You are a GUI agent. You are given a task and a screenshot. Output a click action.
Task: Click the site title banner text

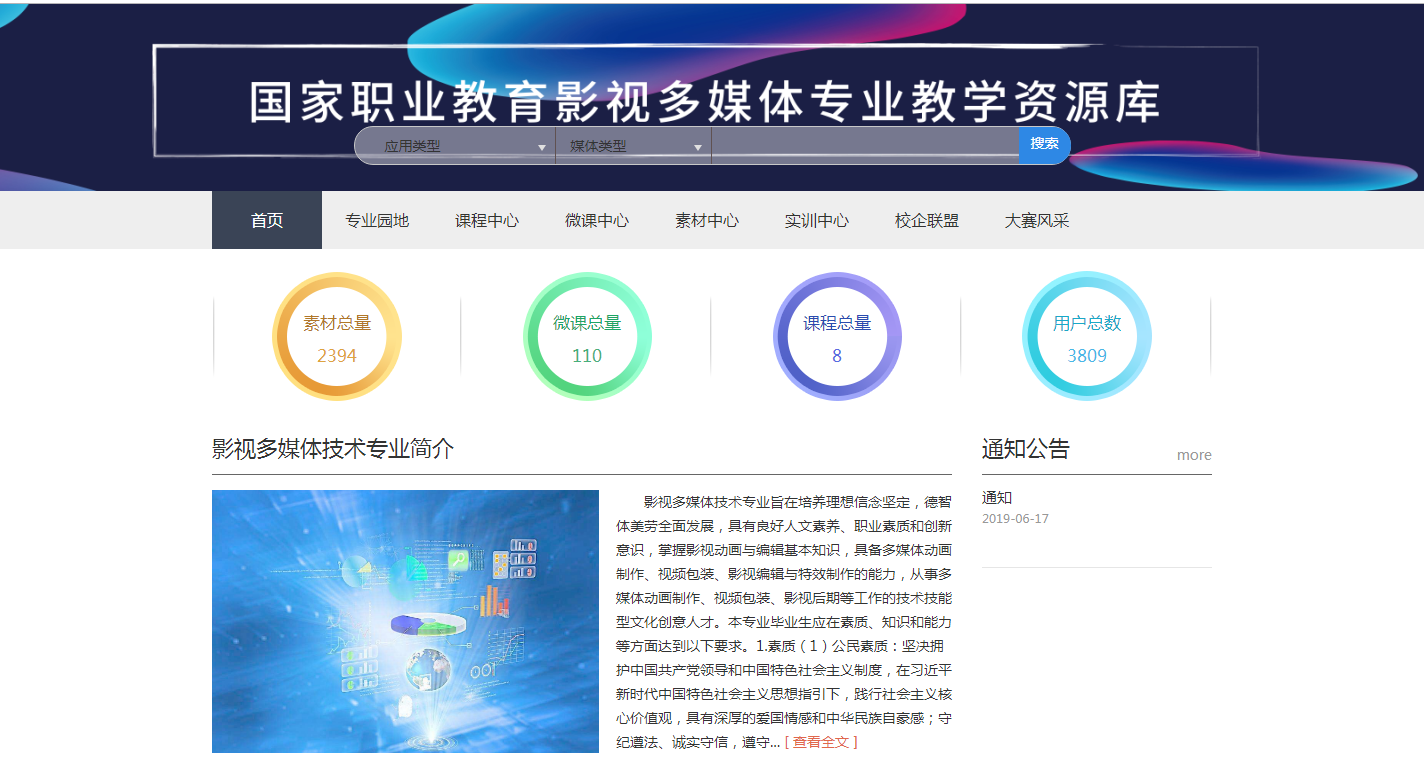tap(704, 103)
